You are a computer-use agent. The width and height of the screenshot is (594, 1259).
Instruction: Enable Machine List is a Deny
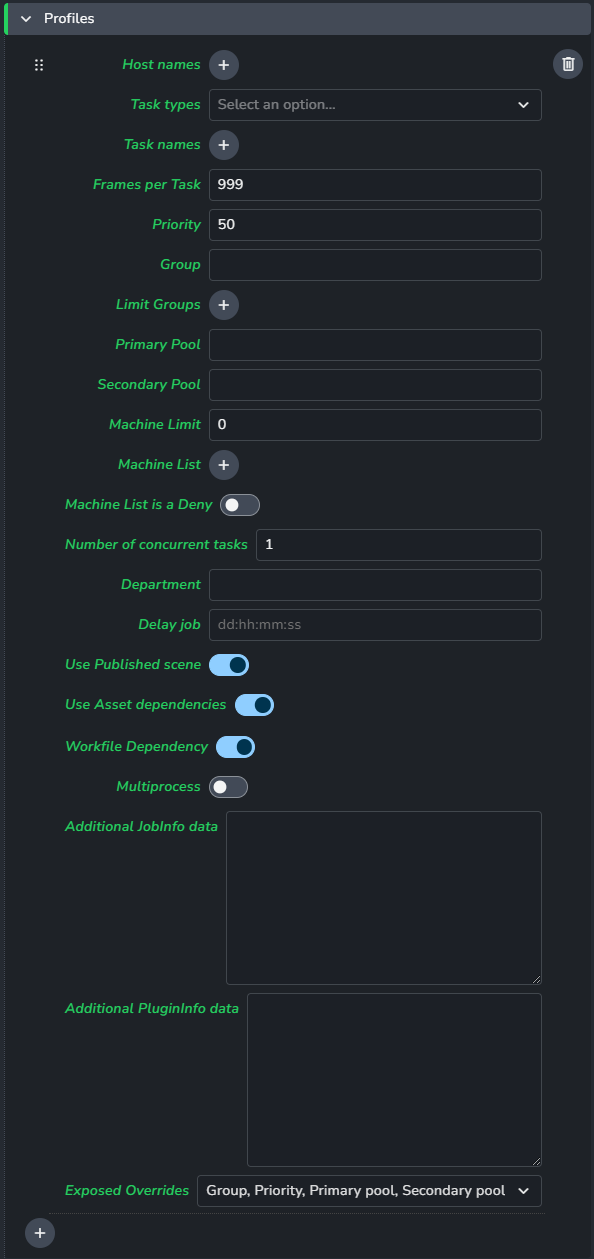click(240, 505)
